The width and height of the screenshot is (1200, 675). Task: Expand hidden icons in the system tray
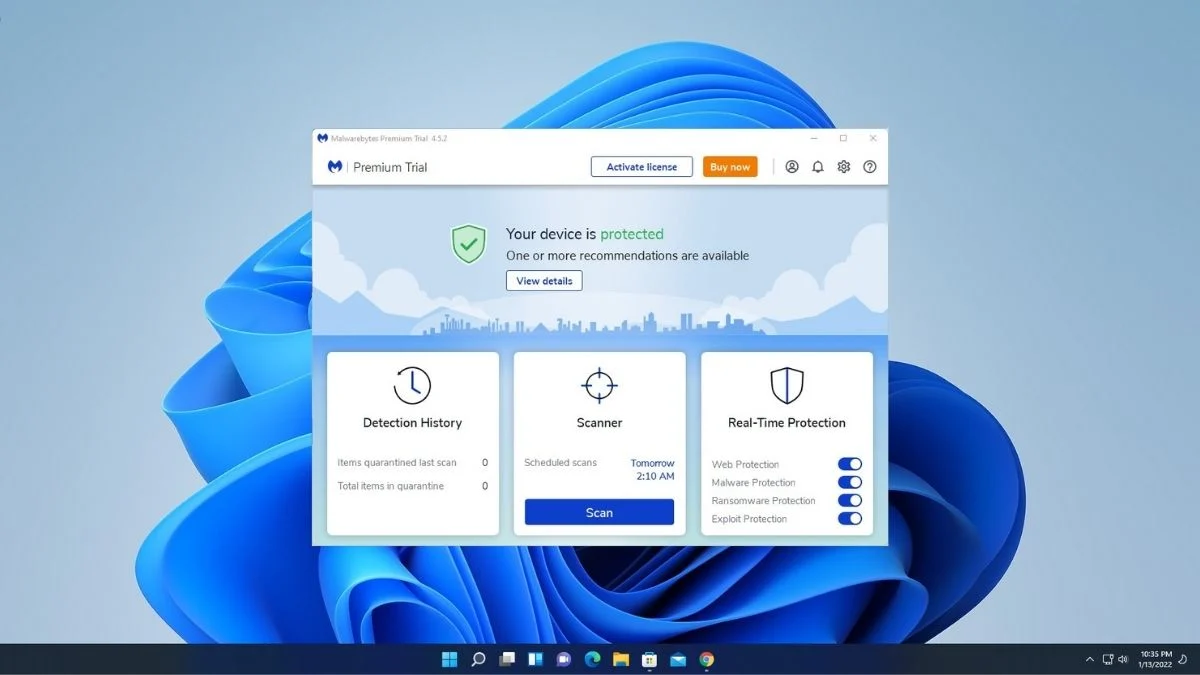pyautogui.click(x=1089, y=659)
